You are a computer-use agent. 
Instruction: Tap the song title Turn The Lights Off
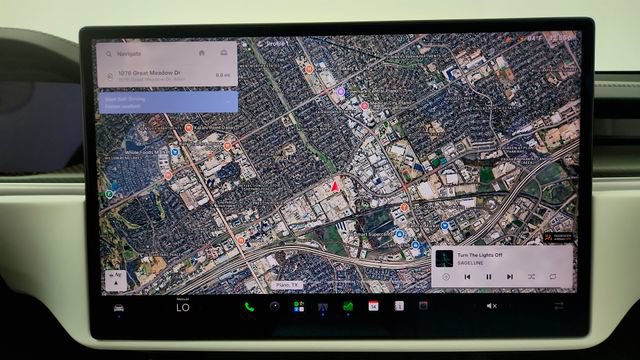(480, 255)
